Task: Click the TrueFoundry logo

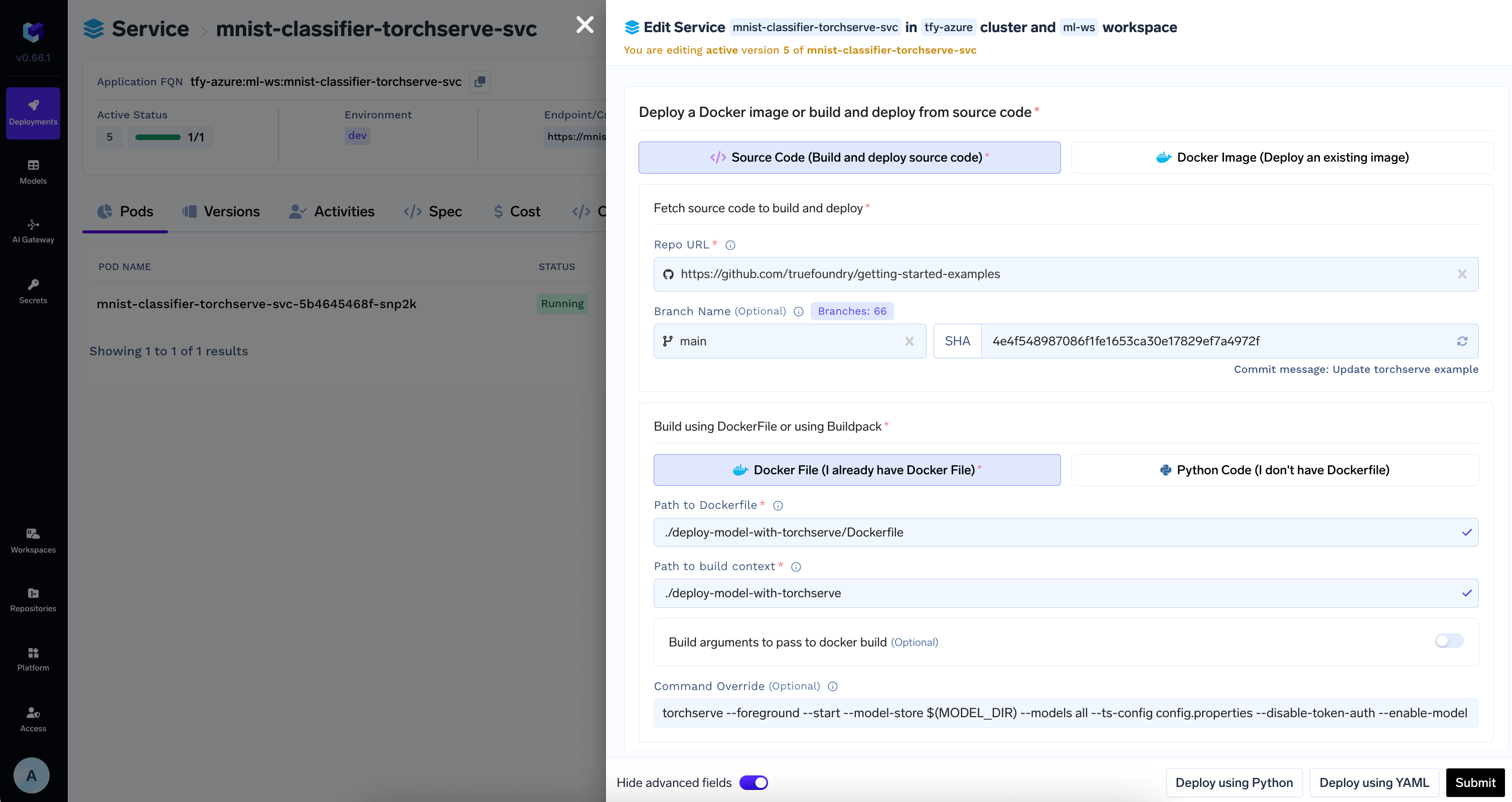Action: click(x=33, y=32)
